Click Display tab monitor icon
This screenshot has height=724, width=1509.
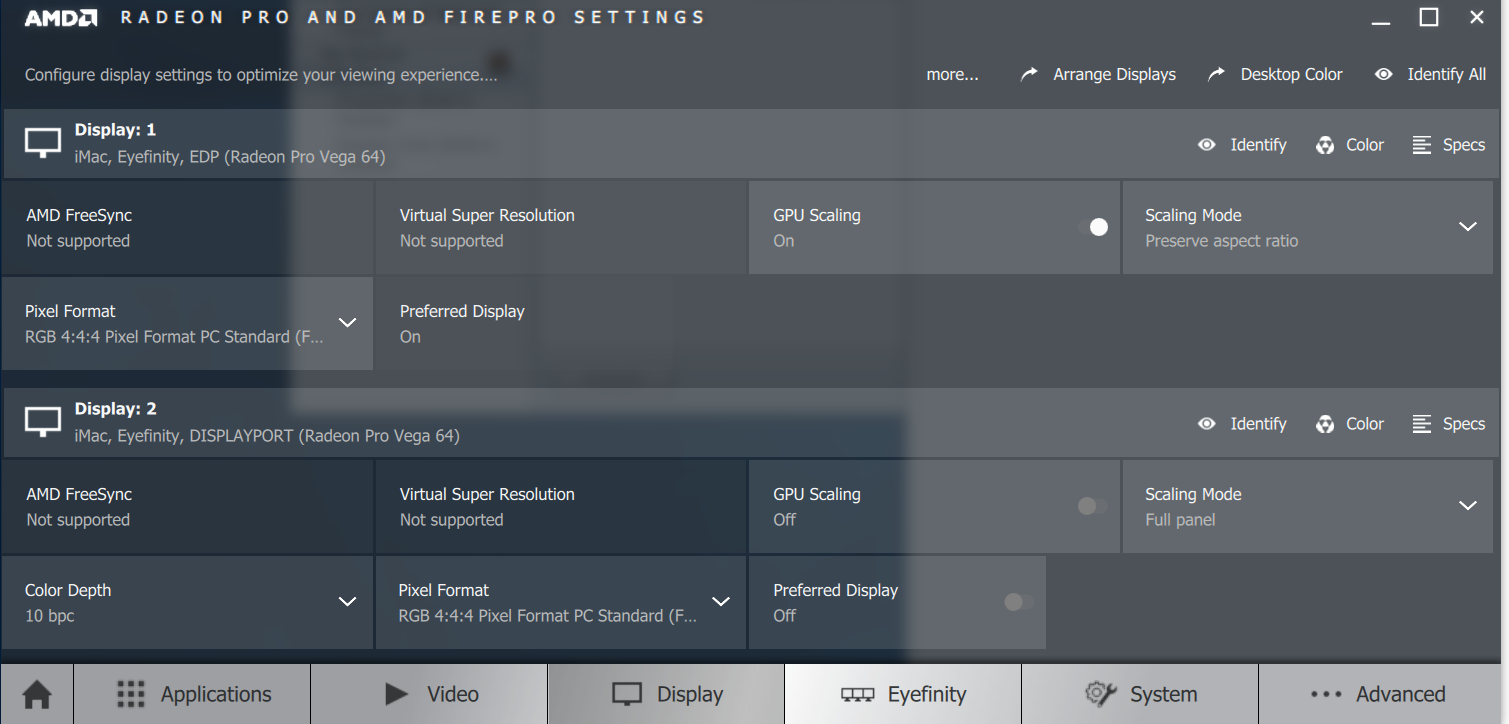tap(627, 695)
